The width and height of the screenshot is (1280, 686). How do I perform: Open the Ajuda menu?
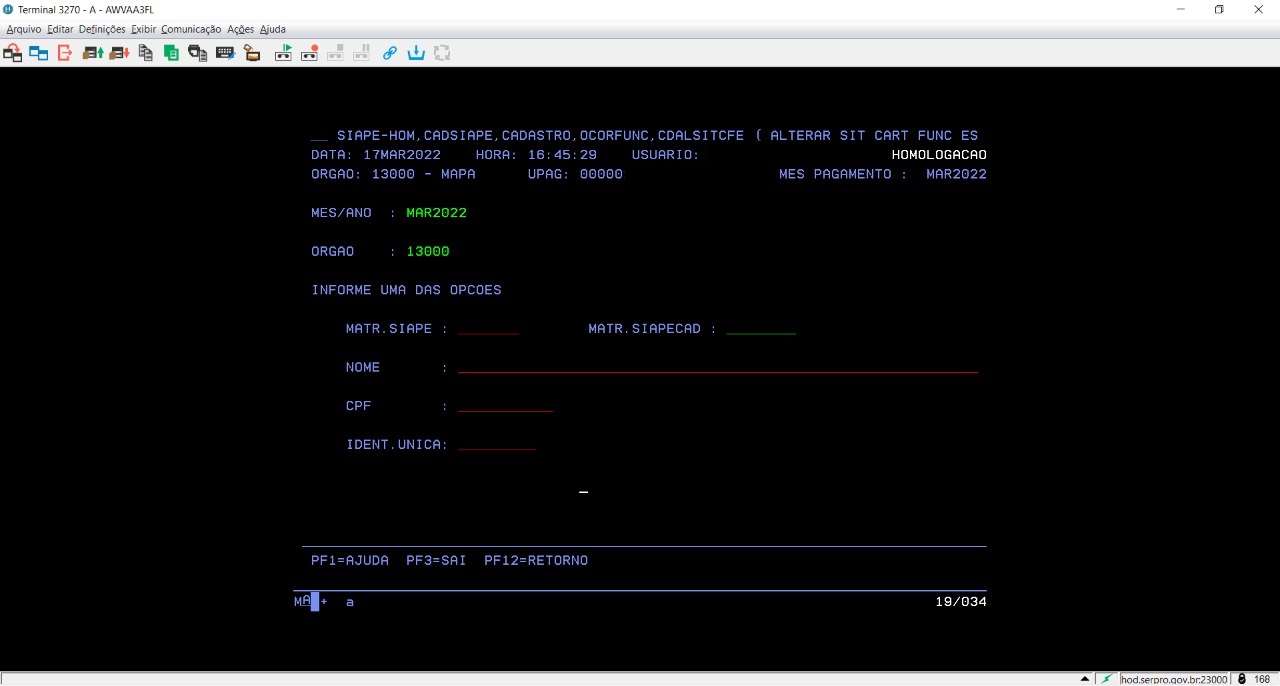pyautogui.click(x=273, y=29)
